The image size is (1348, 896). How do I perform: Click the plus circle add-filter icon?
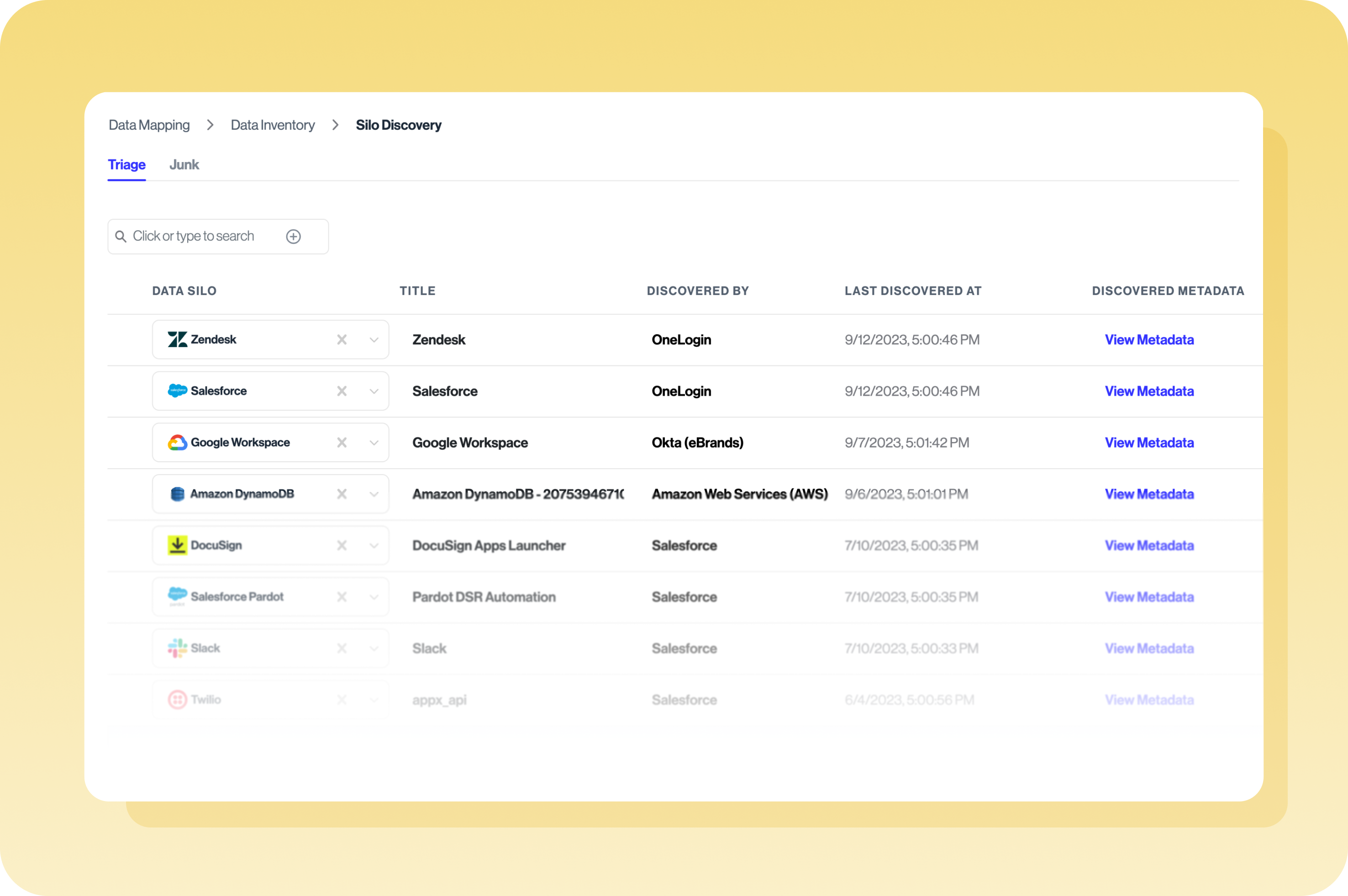pyautogui.click(x=293, y=237)
